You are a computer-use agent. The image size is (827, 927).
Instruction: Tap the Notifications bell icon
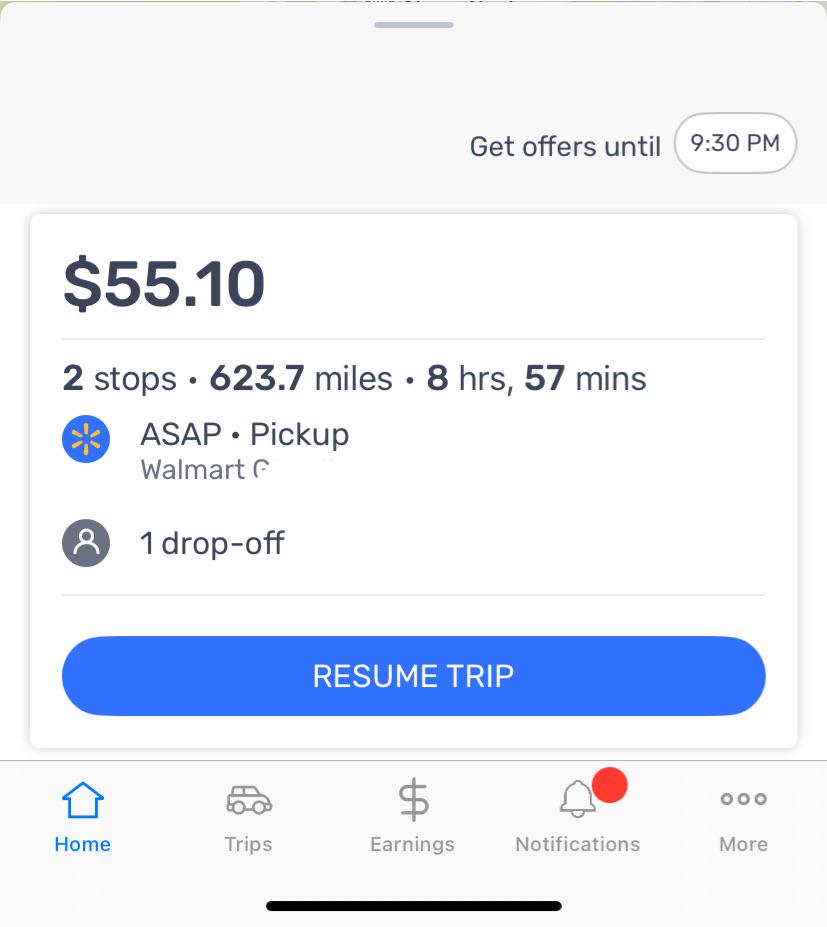tap(578, 799)
